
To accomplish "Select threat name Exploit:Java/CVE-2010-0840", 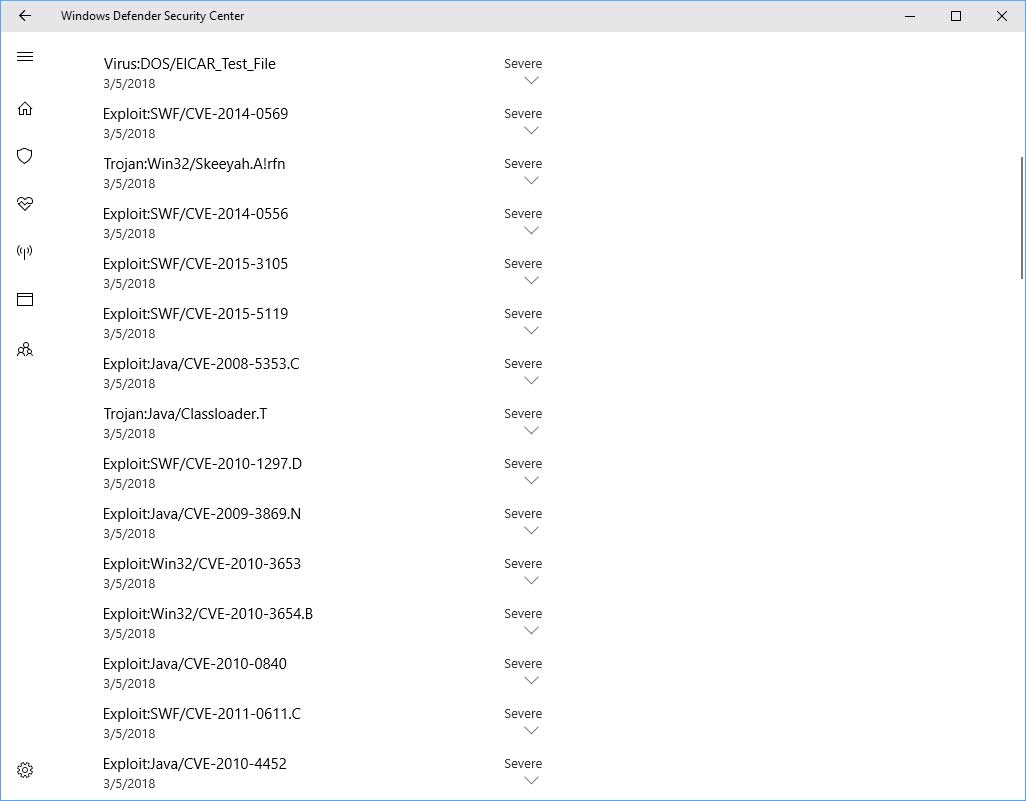I will (x=194, y=664).
